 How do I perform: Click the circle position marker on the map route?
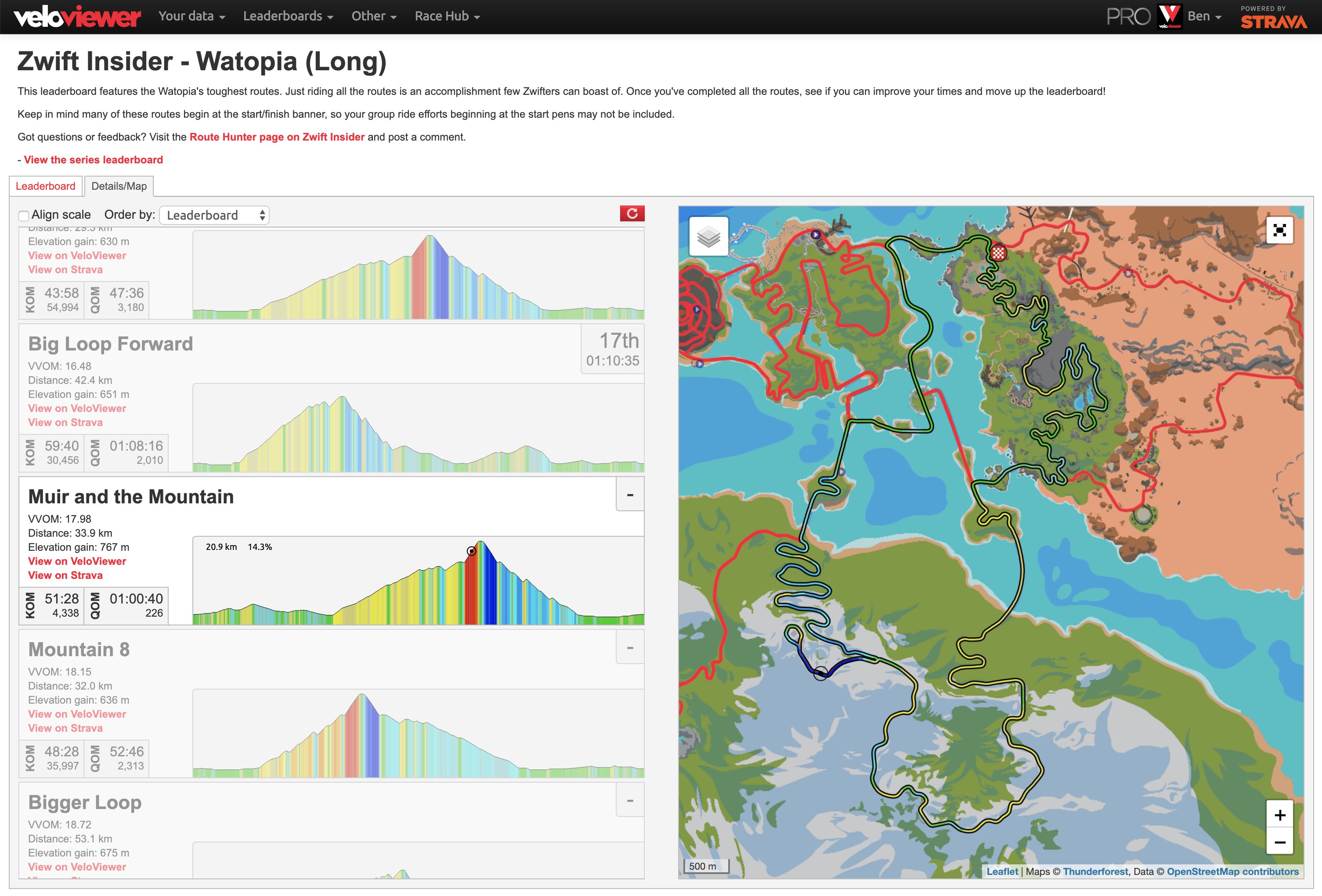pyautogui.click(x=820, y=674)
